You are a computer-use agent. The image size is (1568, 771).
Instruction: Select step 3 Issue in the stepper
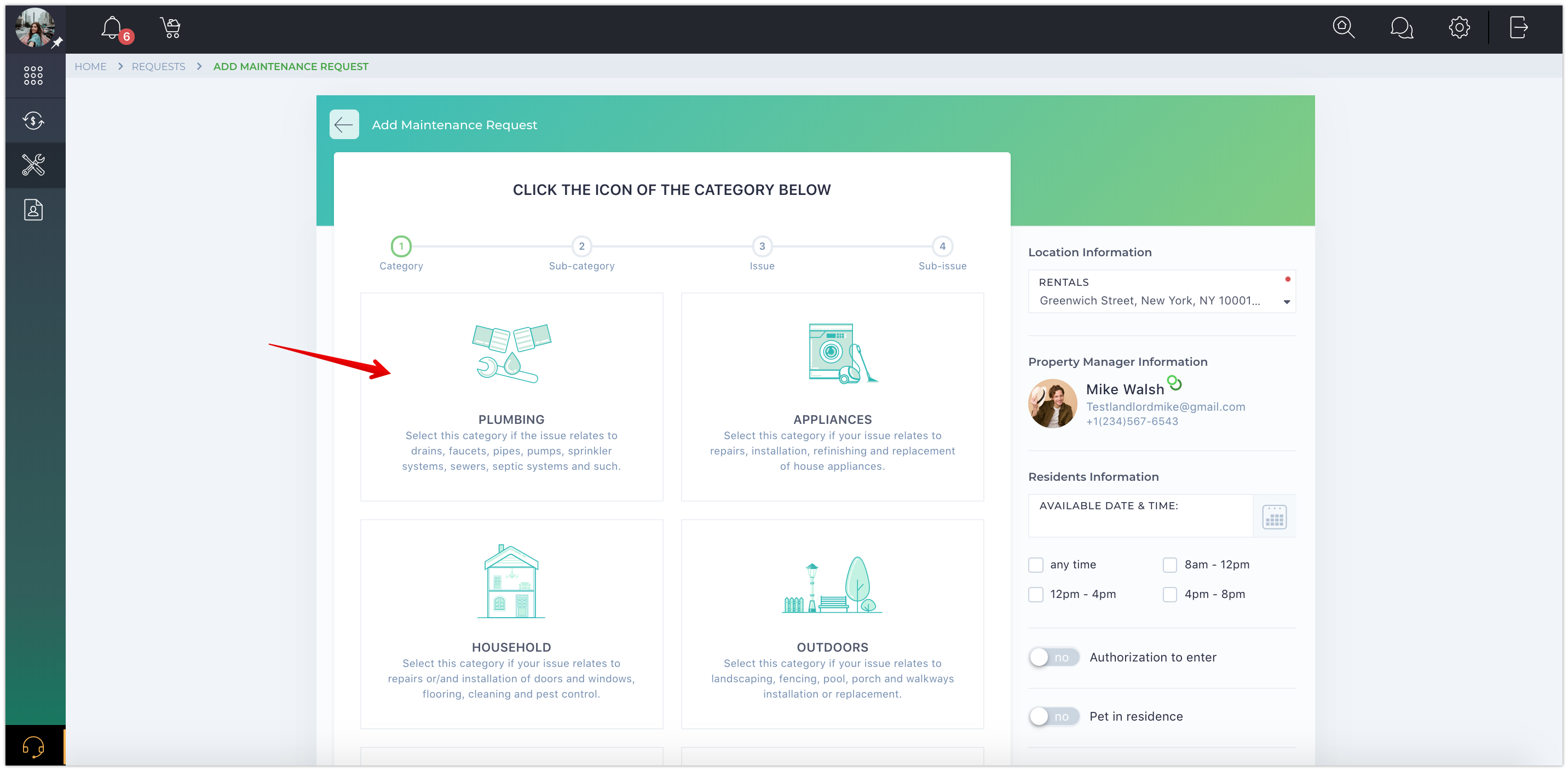coord(762,246)
